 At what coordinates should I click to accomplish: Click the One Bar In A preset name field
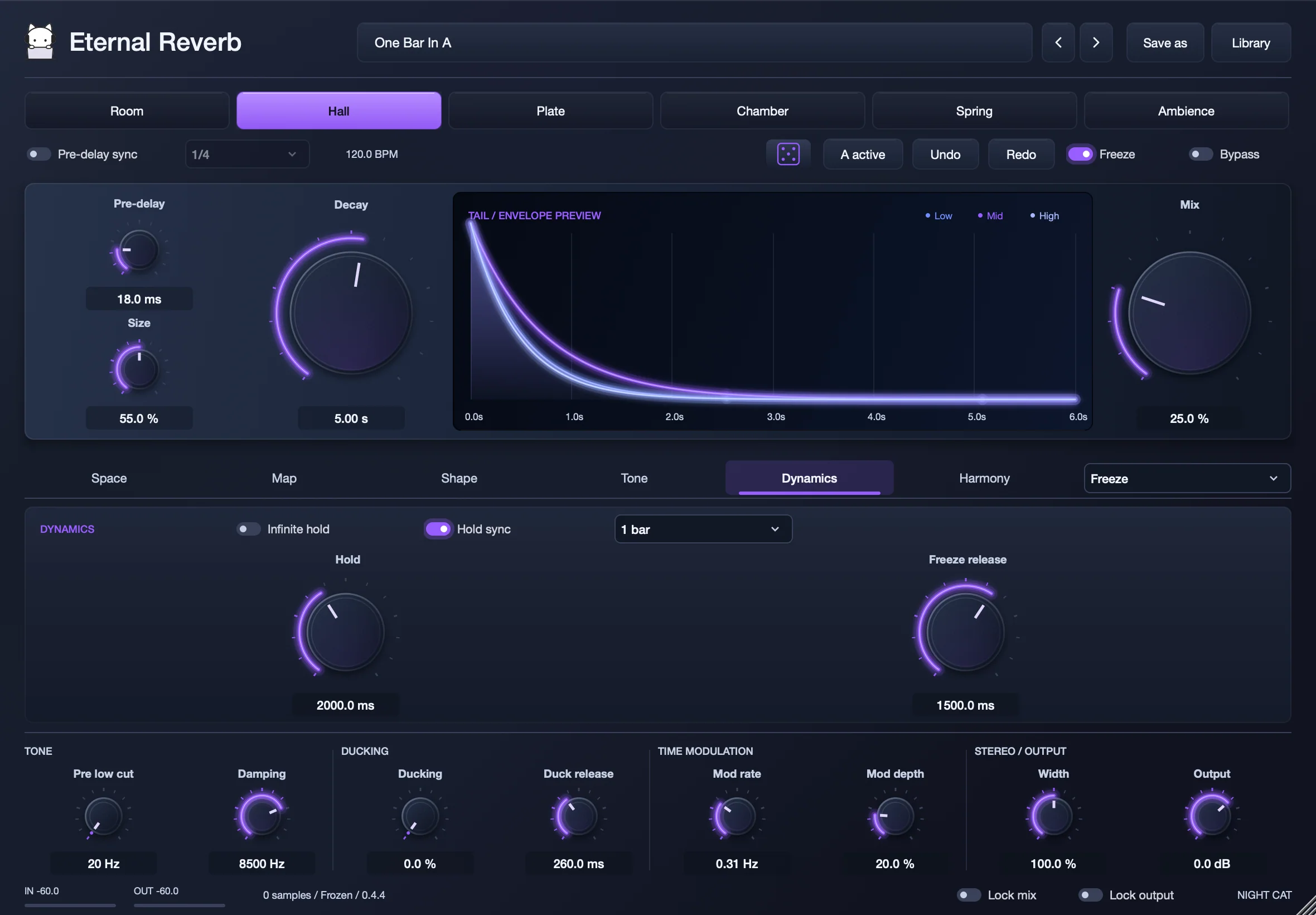tap(694, 42)
